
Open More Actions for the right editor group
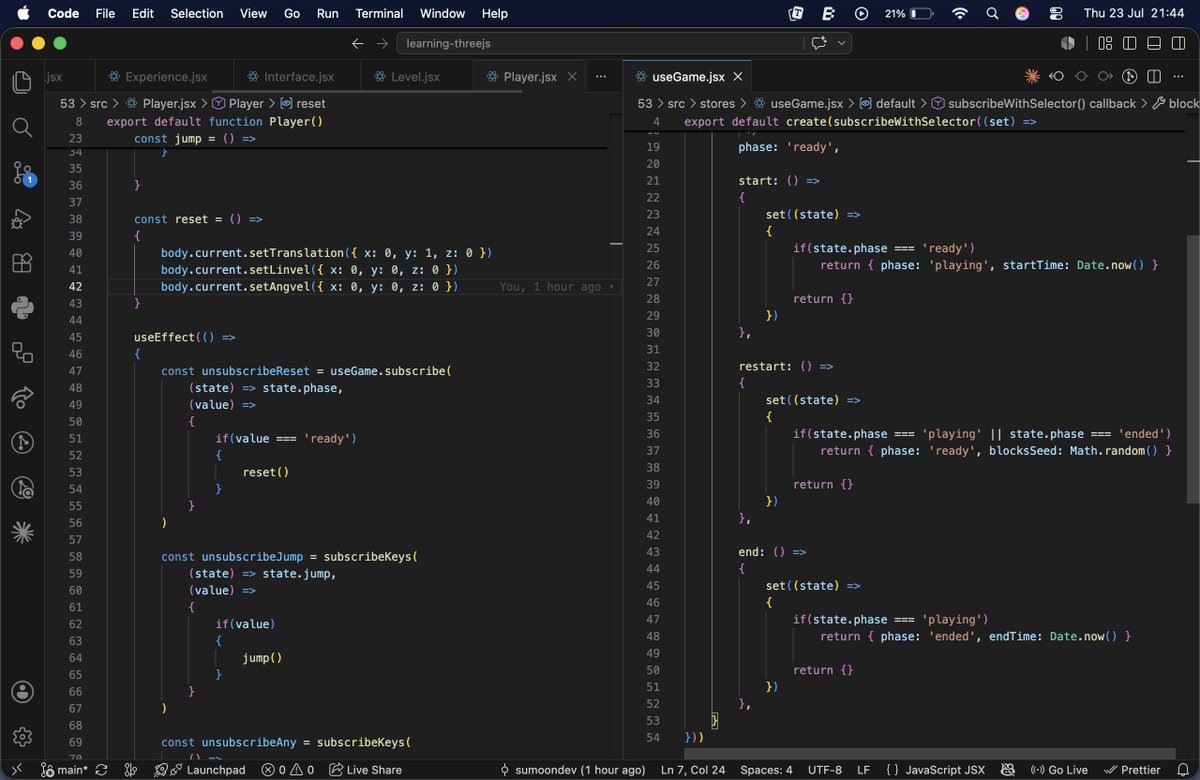click(1178, 77)
